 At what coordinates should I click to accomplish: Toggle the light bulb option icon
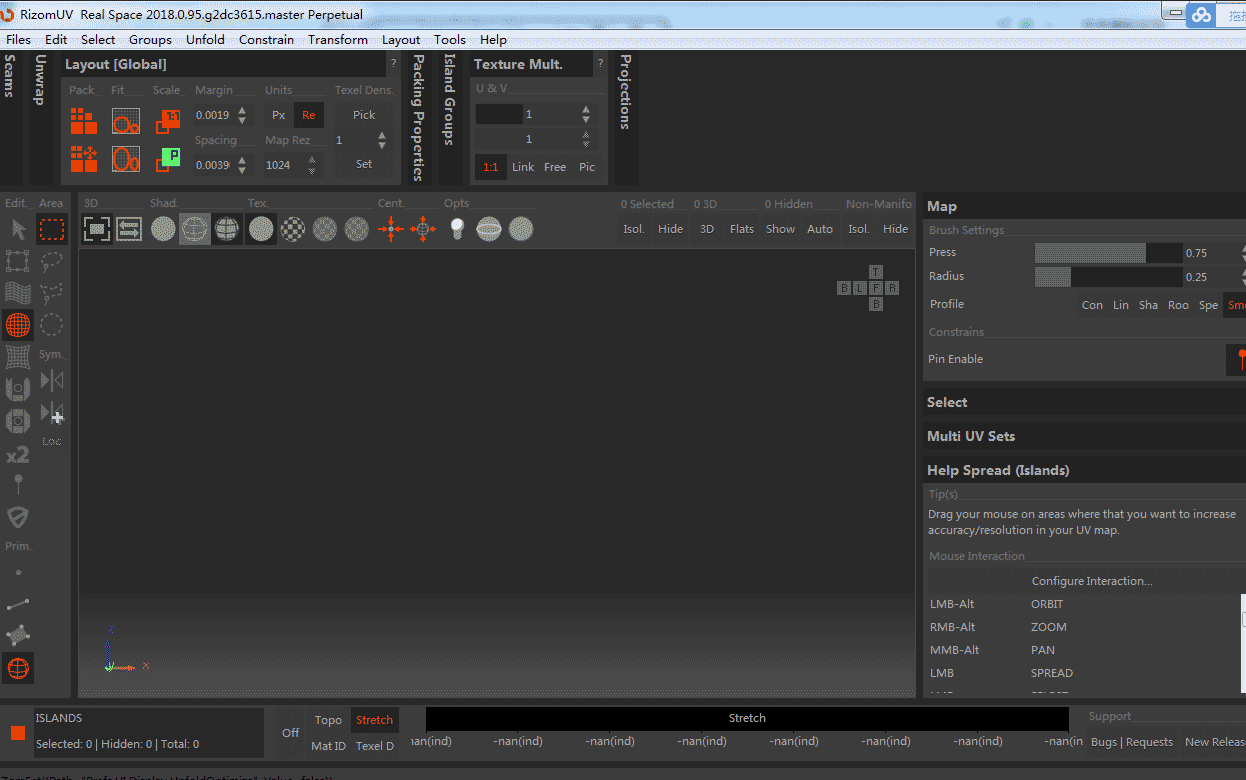pos(457,229)
